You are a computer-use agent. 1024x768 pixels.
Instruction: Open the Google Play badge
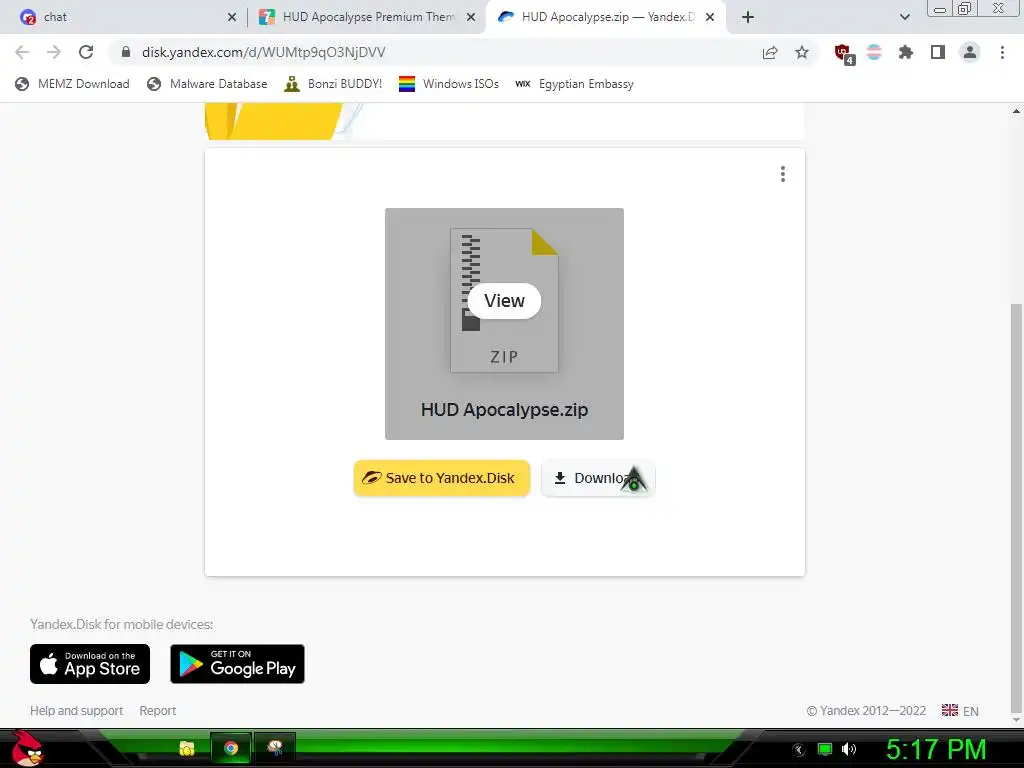[x=237, y=664]
